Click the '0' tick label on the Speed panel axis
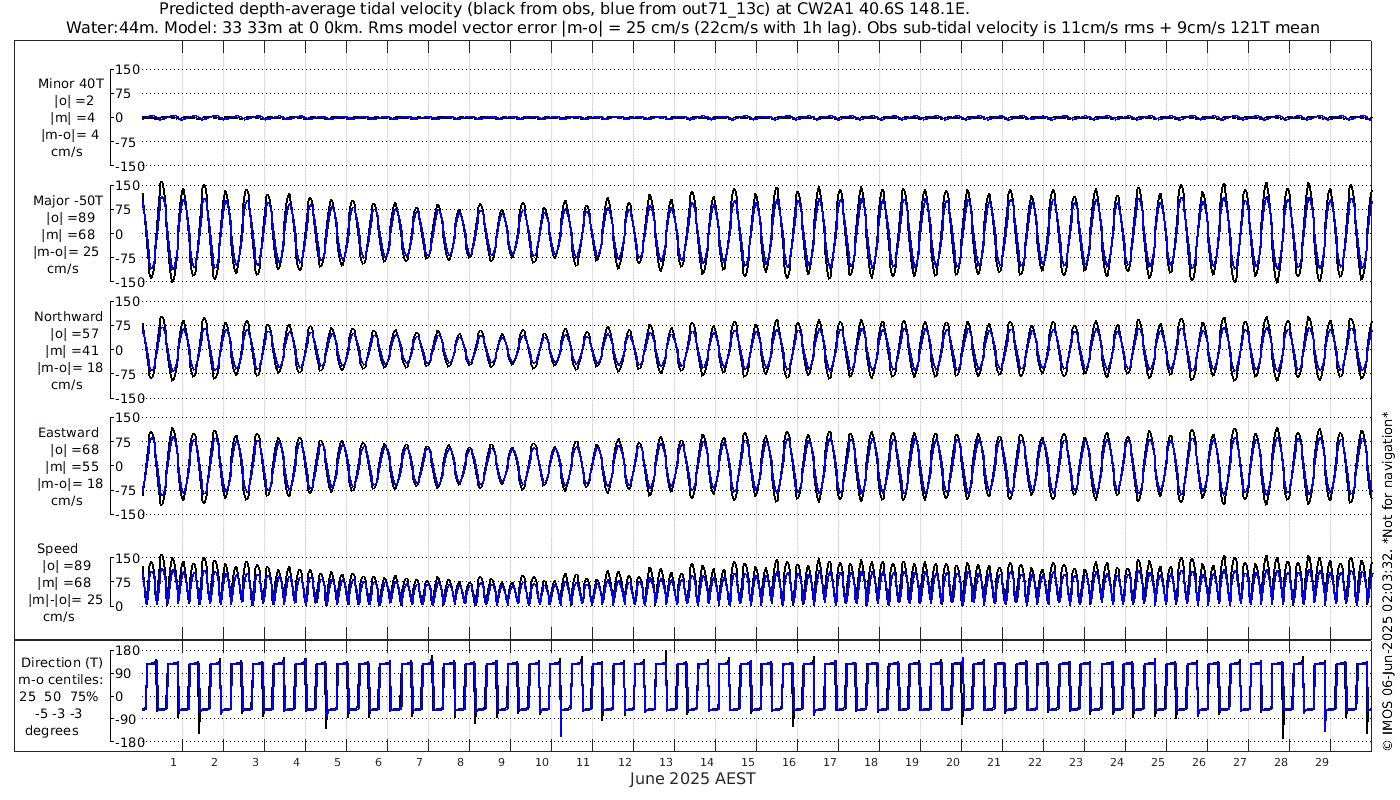Image resolution: width=1400 pixels, height=800 pixels. click(x=120, y=606)
